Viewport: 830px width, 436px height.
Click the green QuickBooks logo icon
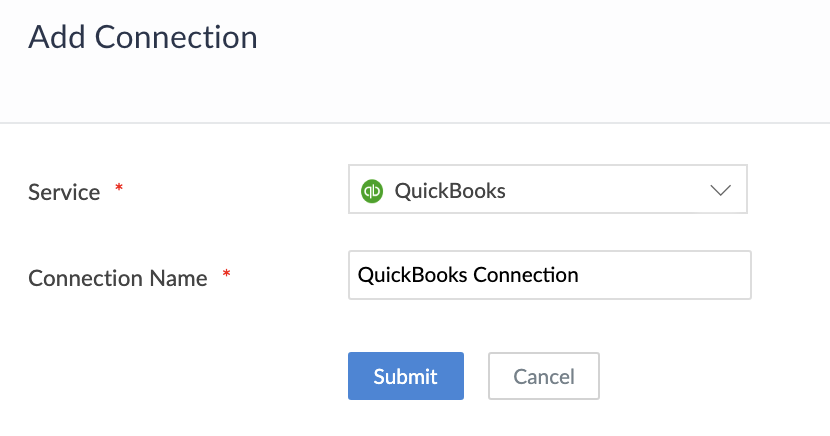coord(373,190)
